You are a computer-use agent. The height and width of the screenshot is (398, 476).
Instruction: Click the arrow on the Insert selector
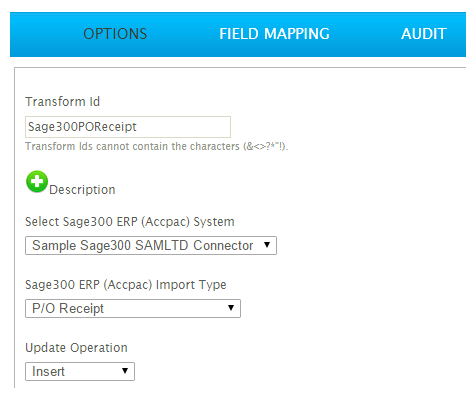coord(125,371)
